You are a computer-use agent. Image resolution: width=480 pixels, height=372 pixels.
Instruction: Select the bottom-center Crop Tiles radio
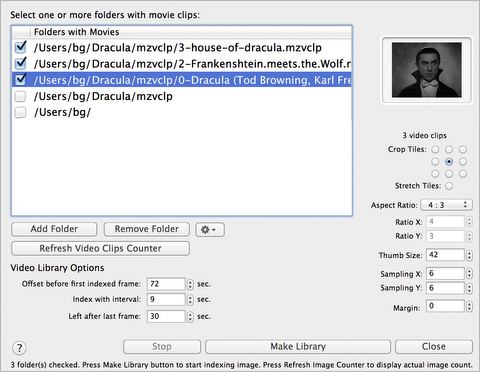(449, 174)
